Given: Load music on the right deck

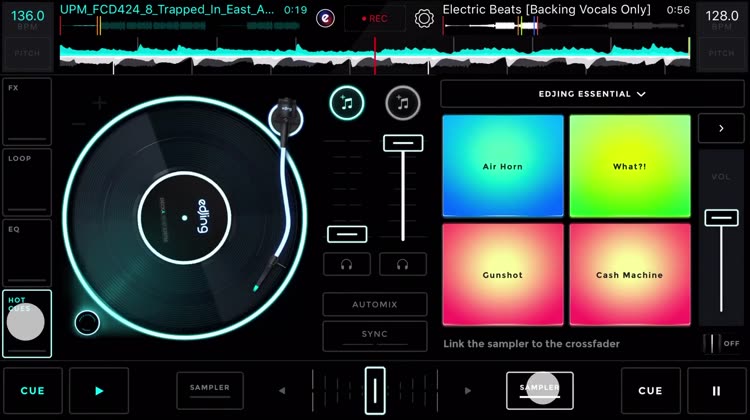Looking at the screenshot, I should (x=403, y=103).
